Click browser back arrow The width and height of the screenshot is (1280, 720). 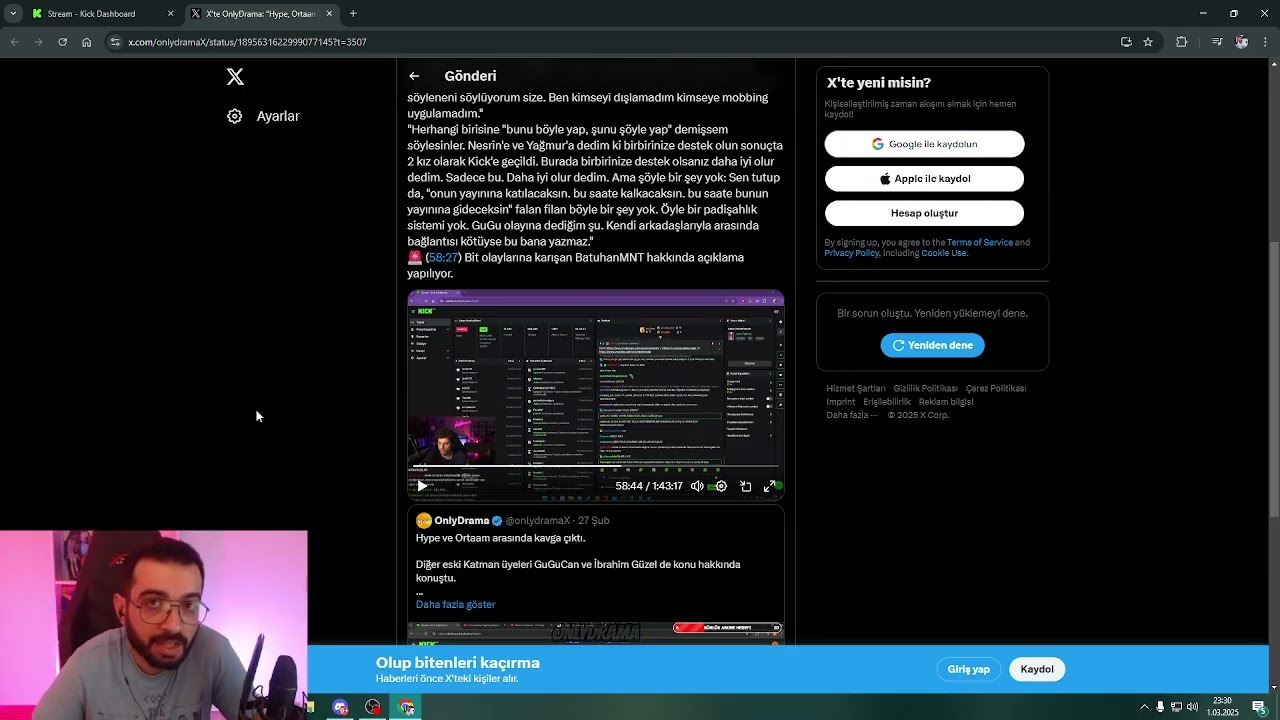[14, 42]
